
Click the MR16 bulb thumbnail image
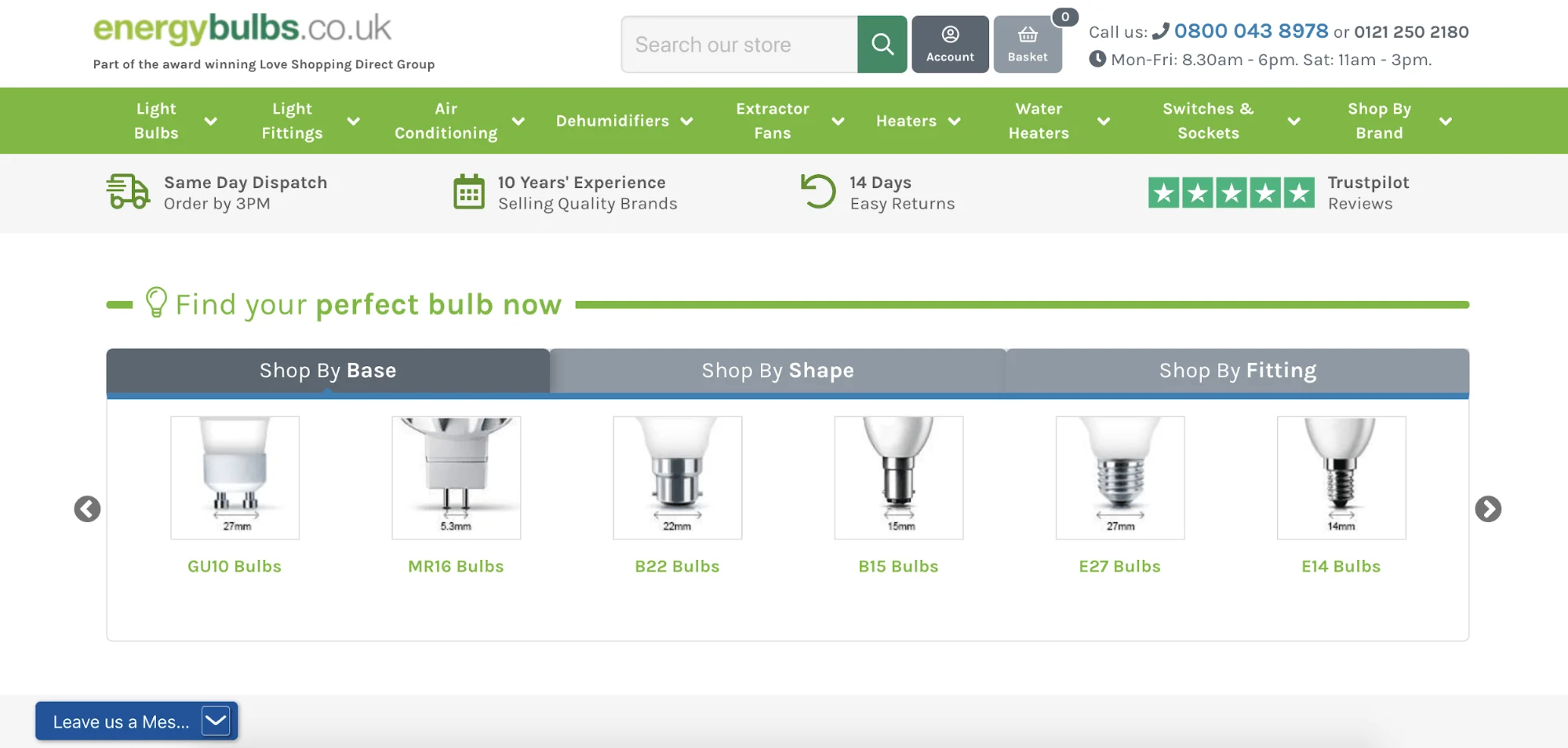(x=456, y=477)
